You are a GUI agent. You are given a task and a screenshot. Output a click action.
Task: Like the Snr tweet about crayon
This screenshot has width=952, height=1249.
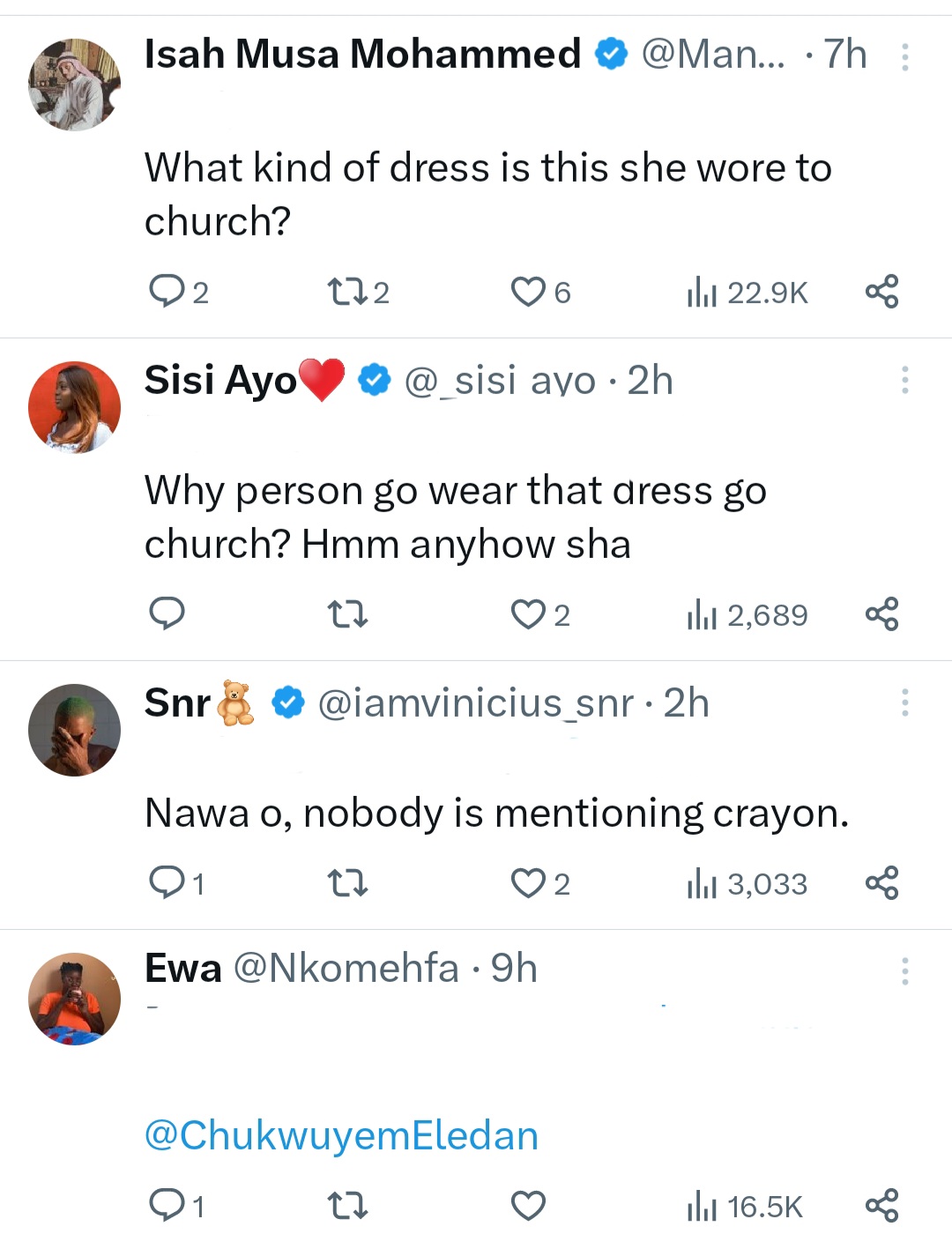[x=529, y=882]
